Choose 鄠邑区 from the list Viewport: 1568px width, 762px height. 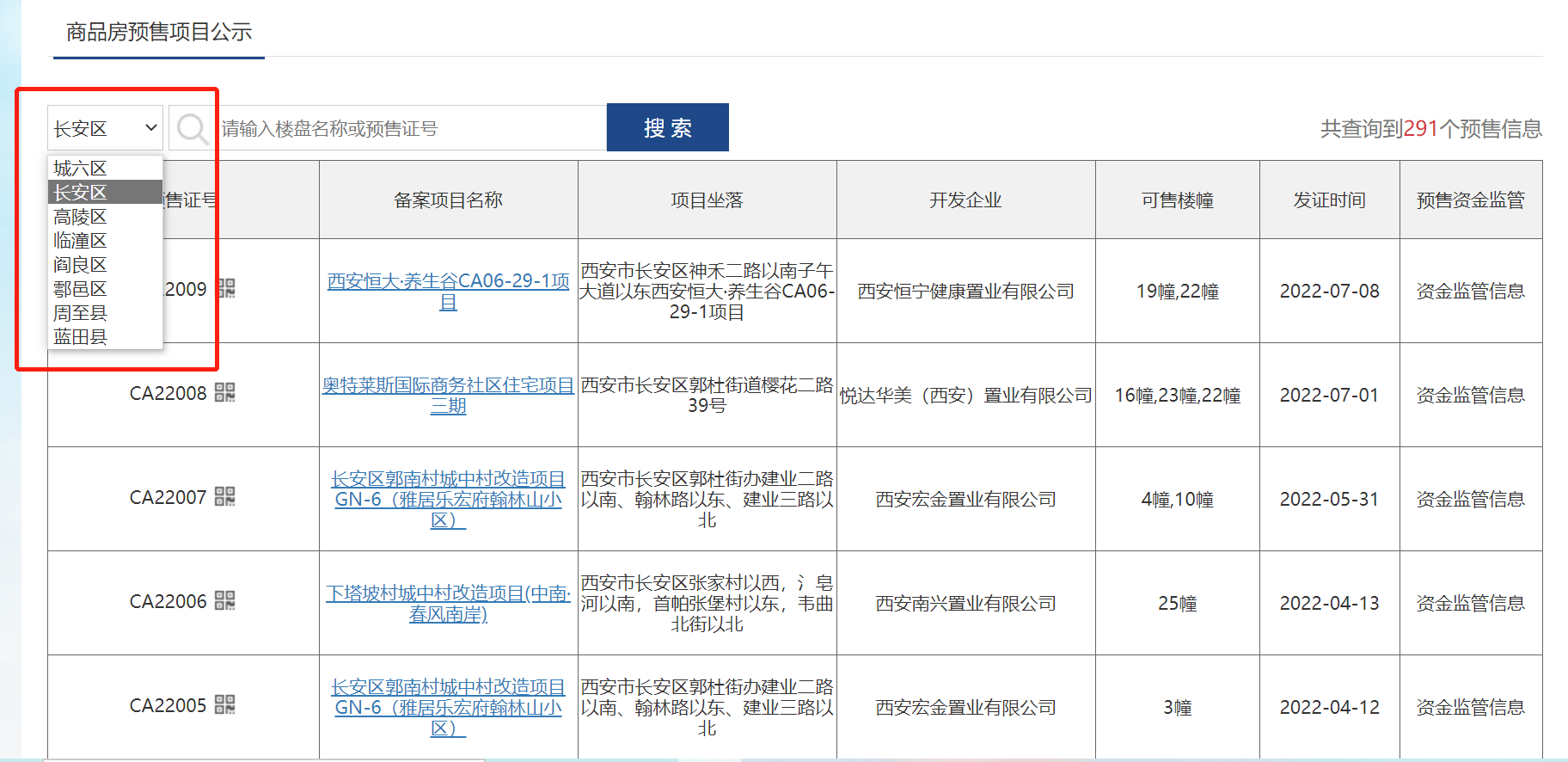click(x=81, y=289)
